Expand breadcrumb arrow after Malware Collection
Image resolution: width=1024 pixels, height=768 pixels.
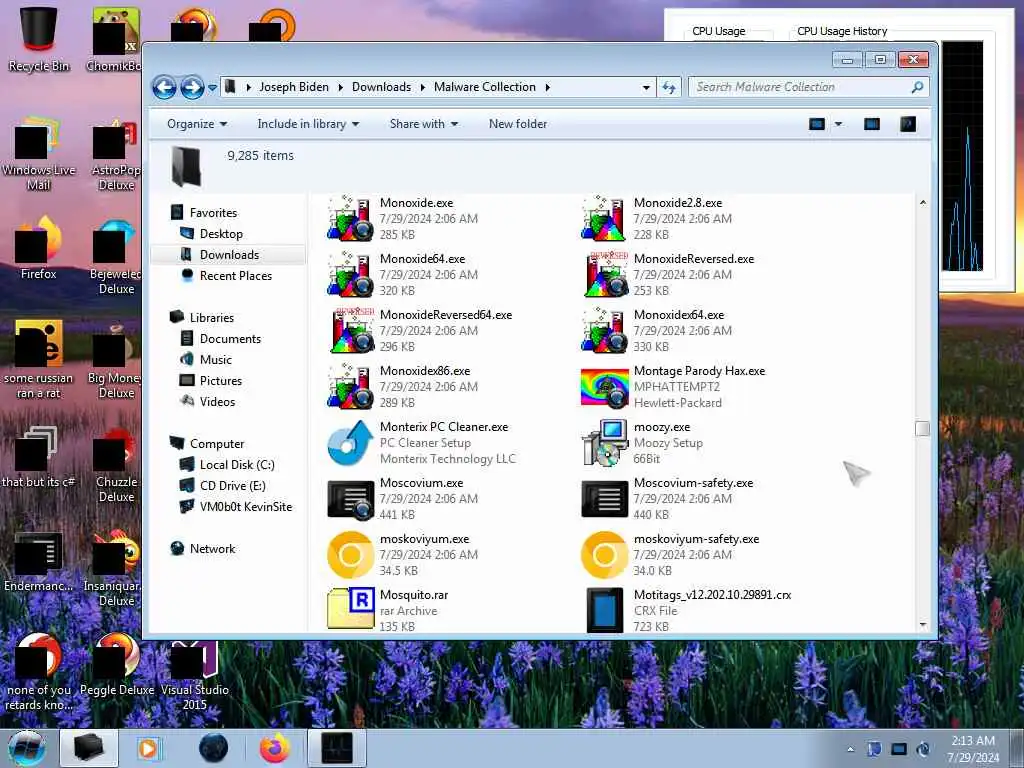[547, 87]
